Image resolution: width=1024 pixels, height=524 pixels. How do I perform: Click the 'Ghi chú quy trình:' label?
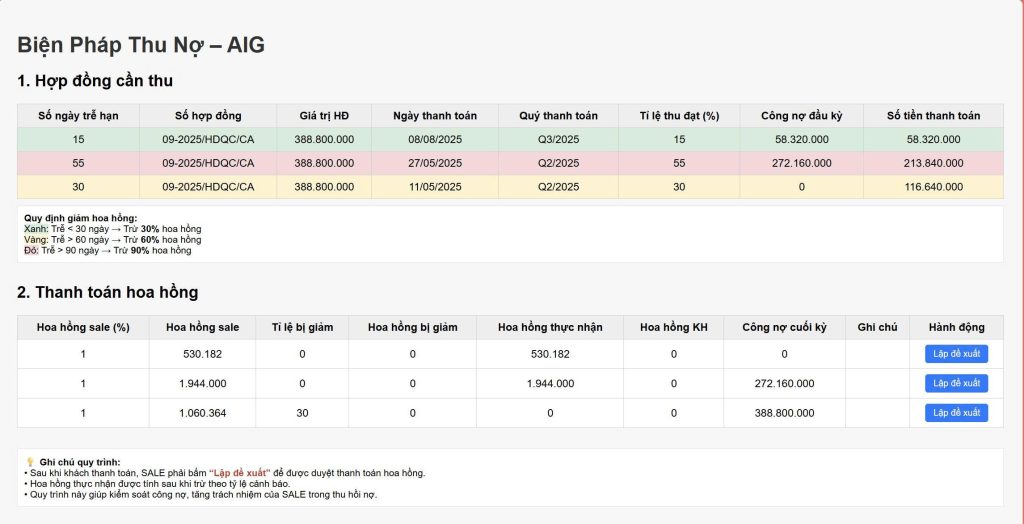(x=80, y=462)
